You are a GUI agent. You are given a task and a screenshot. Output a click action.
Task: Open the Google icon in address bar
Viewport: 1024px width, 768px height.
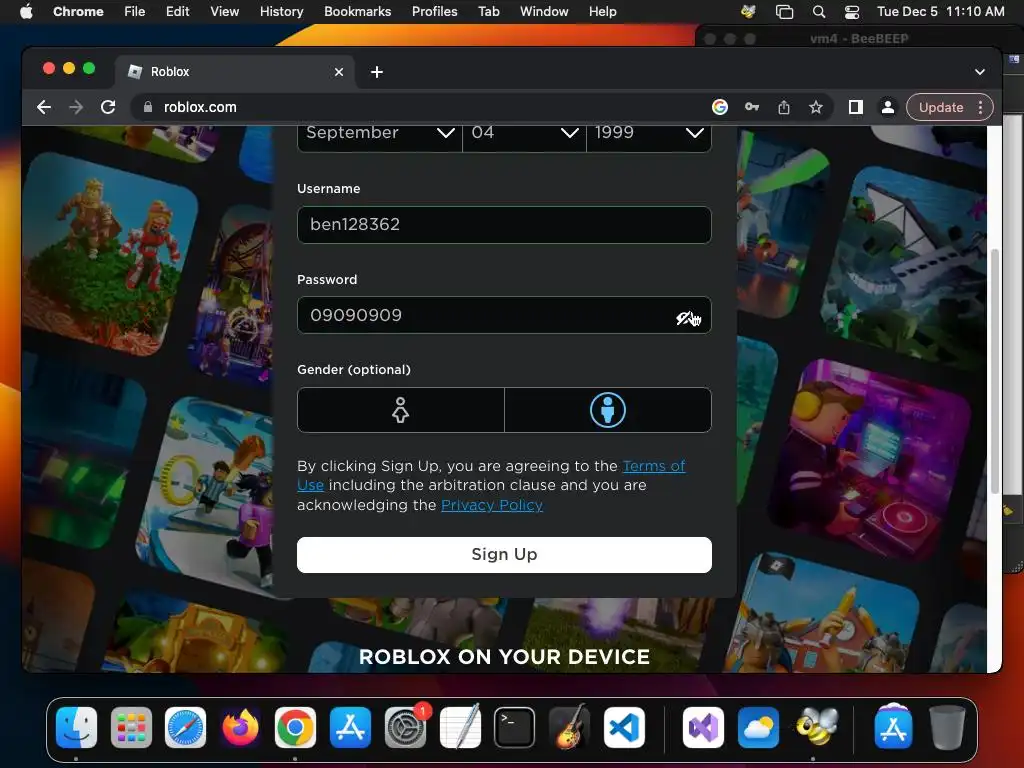coord(720,107)
